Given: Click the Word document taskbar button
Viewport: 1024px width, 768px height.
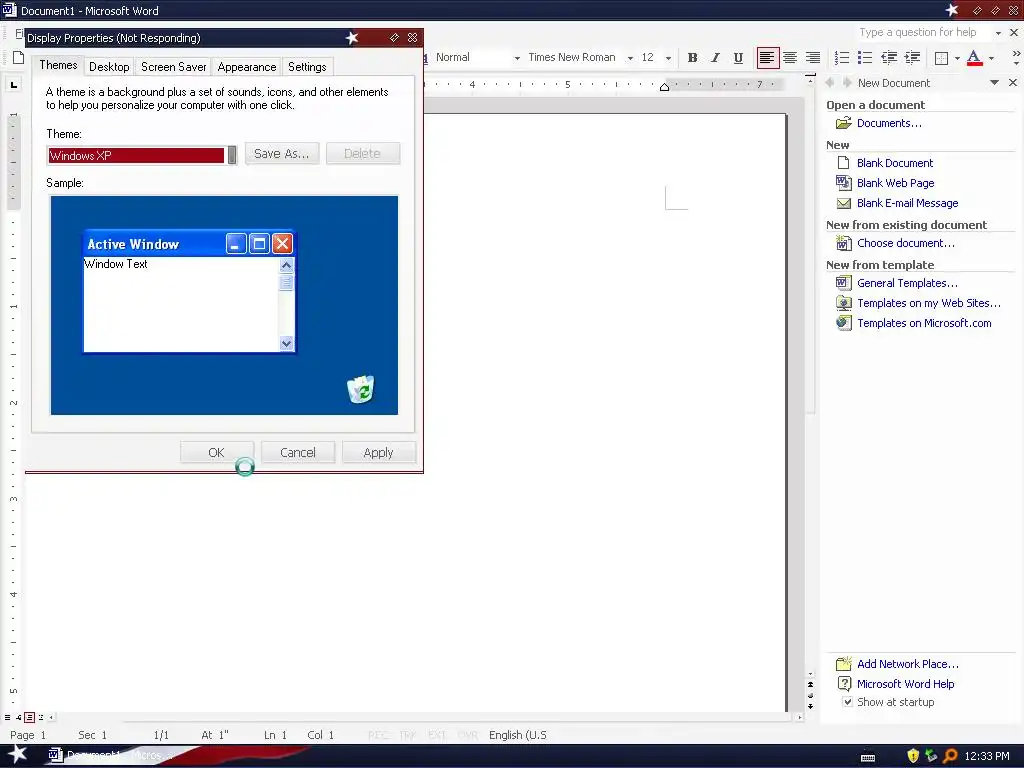Looking at the screenshot, I should 108,755.
